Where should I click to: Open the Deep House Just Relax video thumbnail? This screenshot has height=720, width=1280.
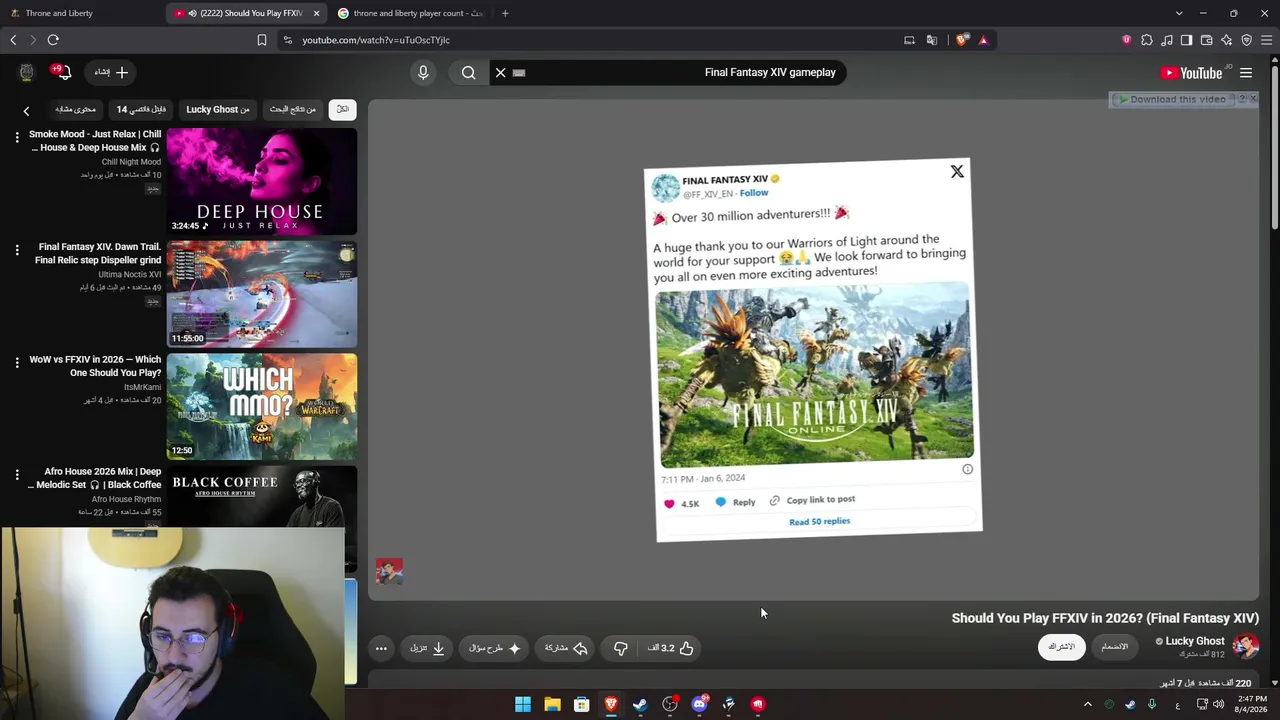[x=262, y=181]
